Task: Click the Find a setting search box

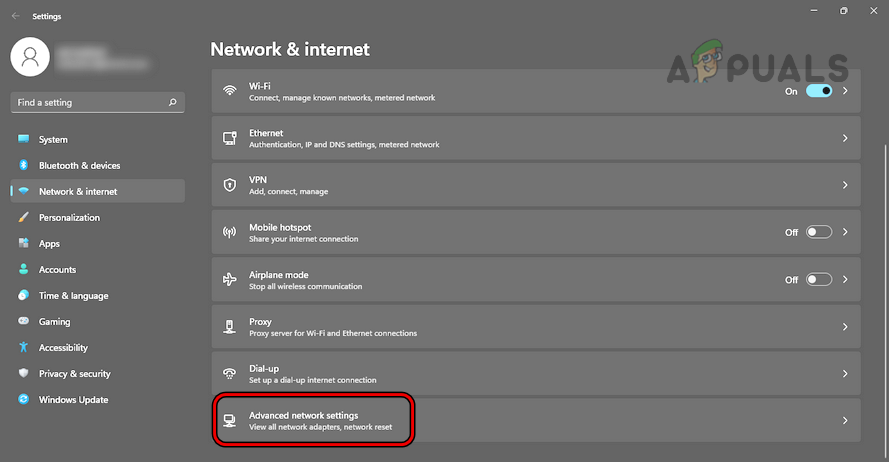Action: tap(90, 102)
